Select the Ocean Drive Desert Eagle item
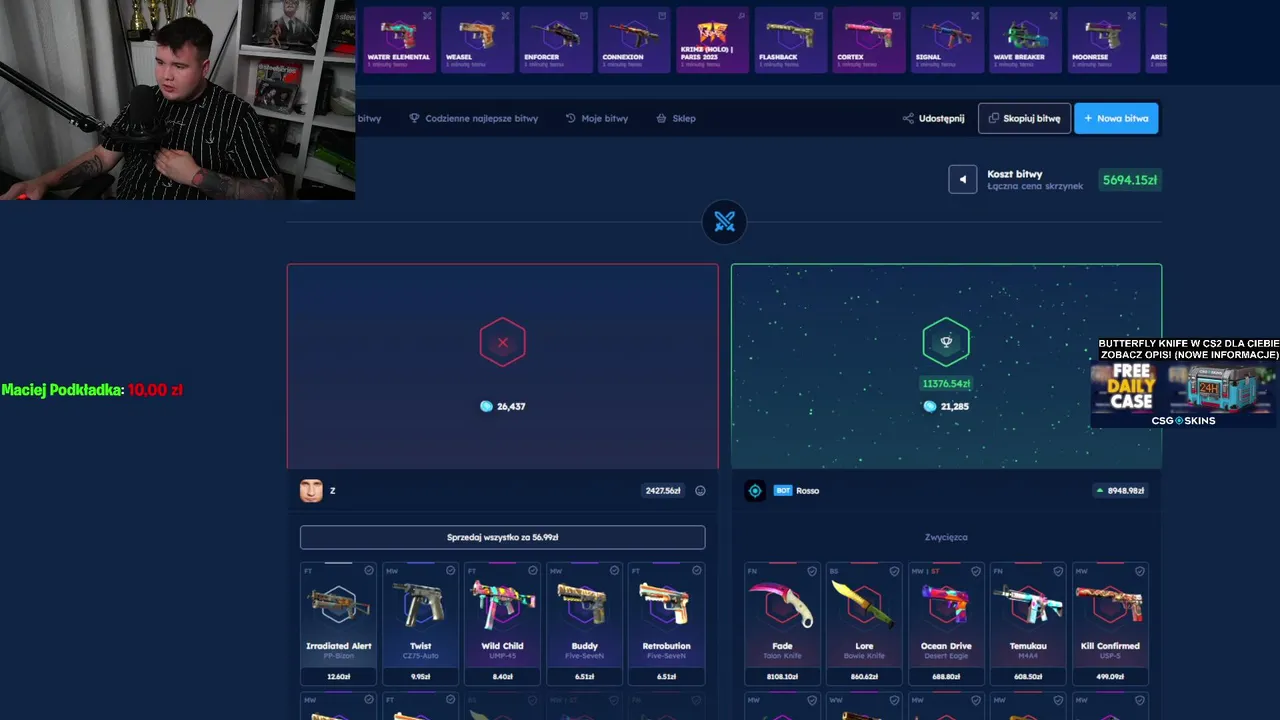Viewport: 1280px width, 720px height. point(946,623)
